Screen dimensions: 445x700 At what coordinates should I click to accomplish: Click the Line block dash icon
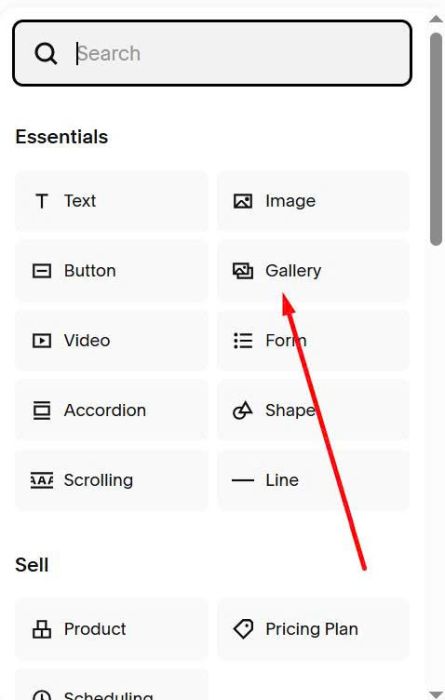(x=243, y=480)
